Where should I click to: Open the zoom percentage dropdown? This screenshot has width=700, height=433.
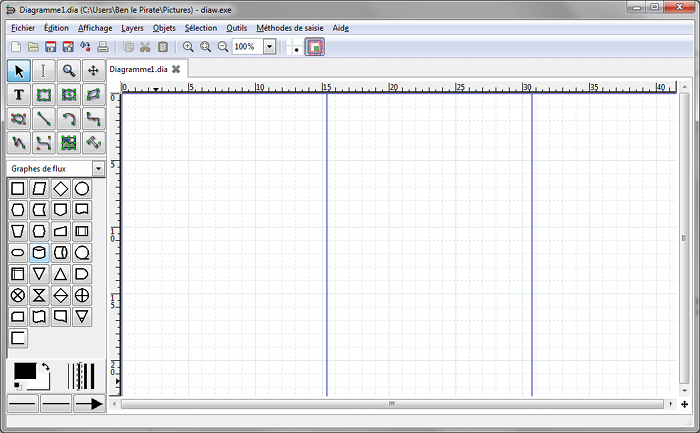[x=269, y=47]
